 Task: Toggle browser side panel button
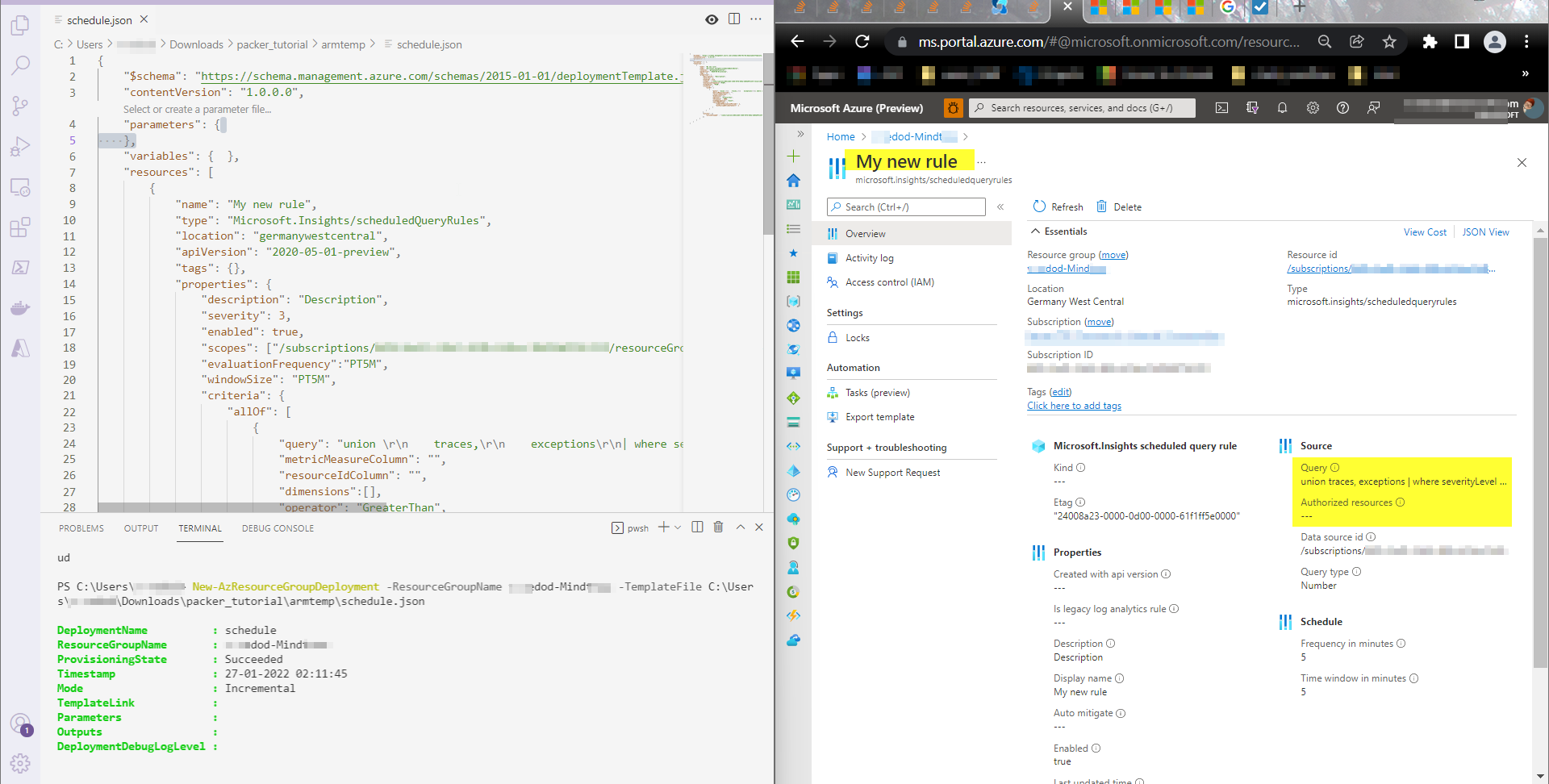1461,42
